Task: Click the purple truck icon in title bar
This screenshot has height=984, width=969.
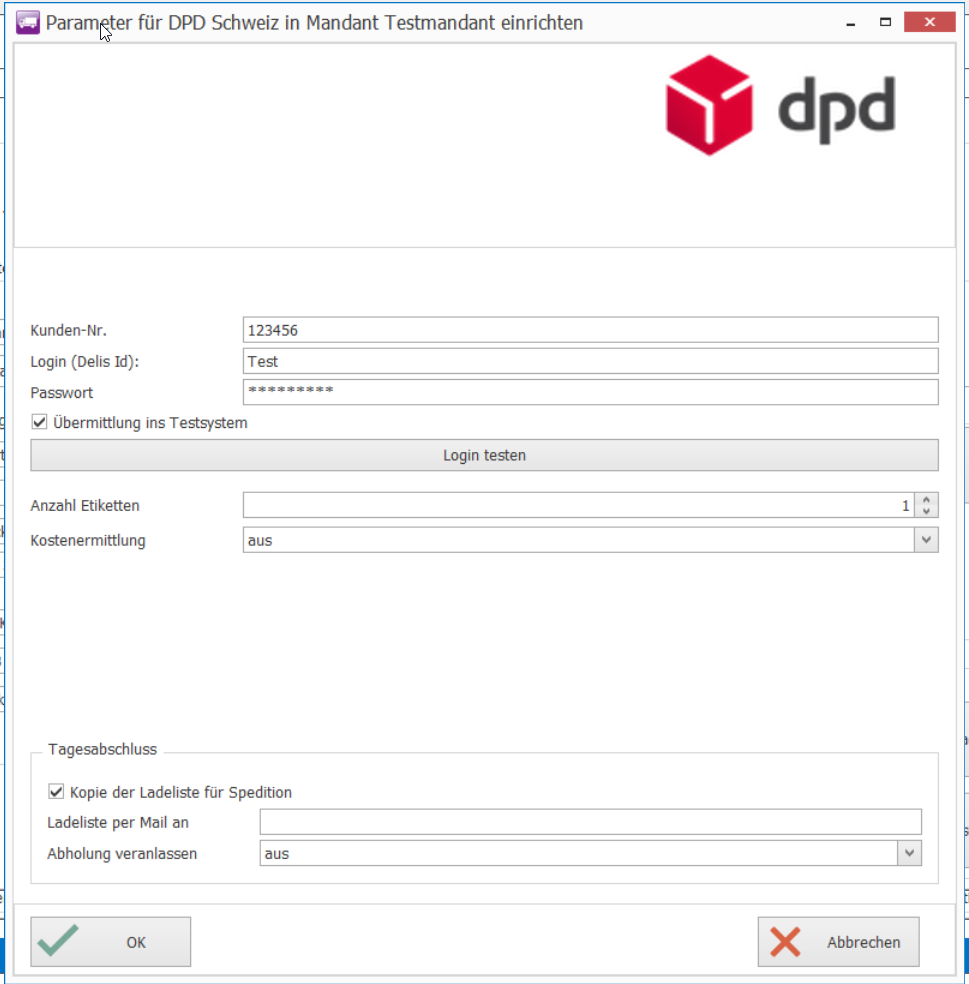Action: (28, 22)
